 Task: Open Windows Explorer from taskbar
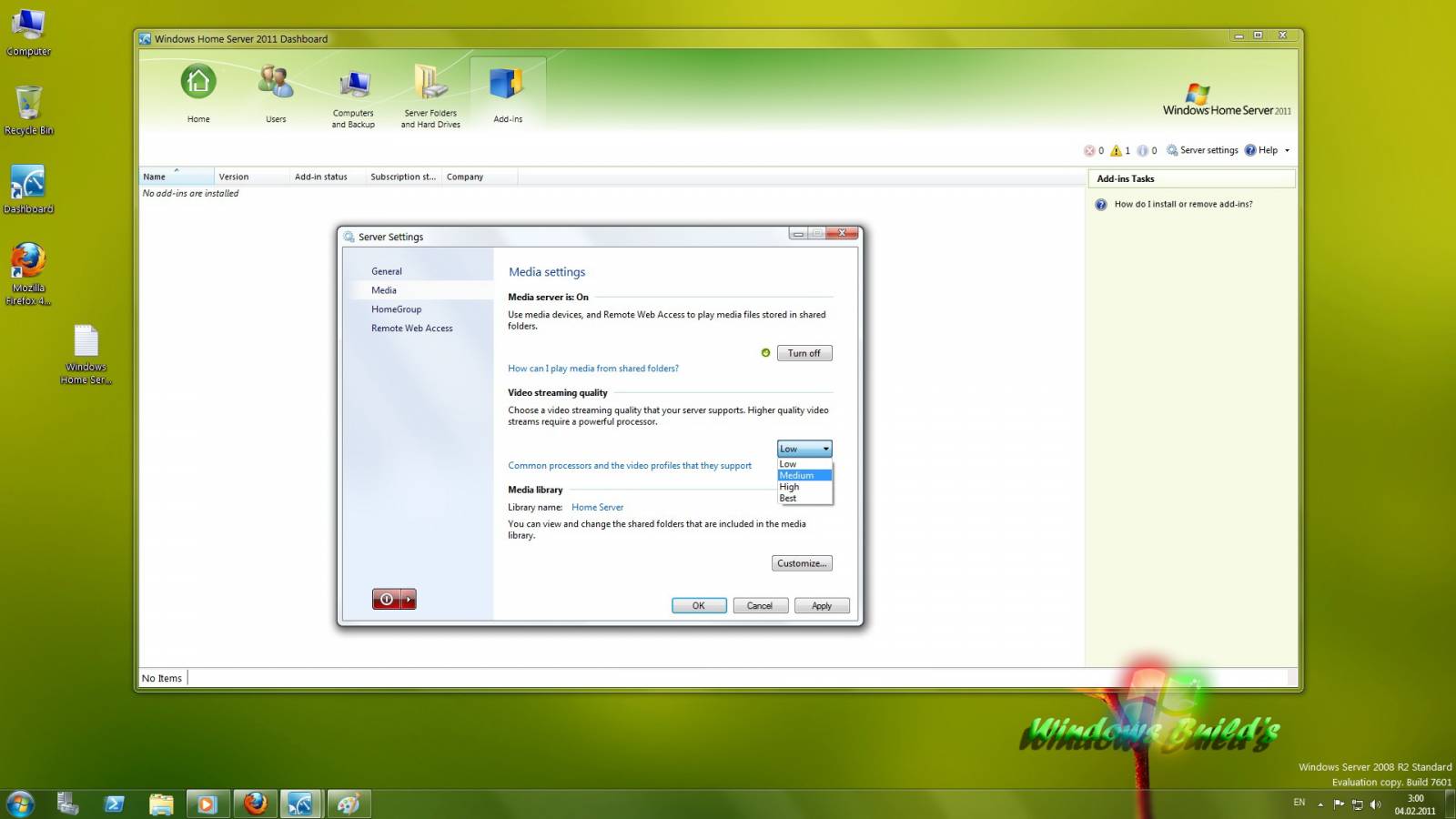(161, 804)
